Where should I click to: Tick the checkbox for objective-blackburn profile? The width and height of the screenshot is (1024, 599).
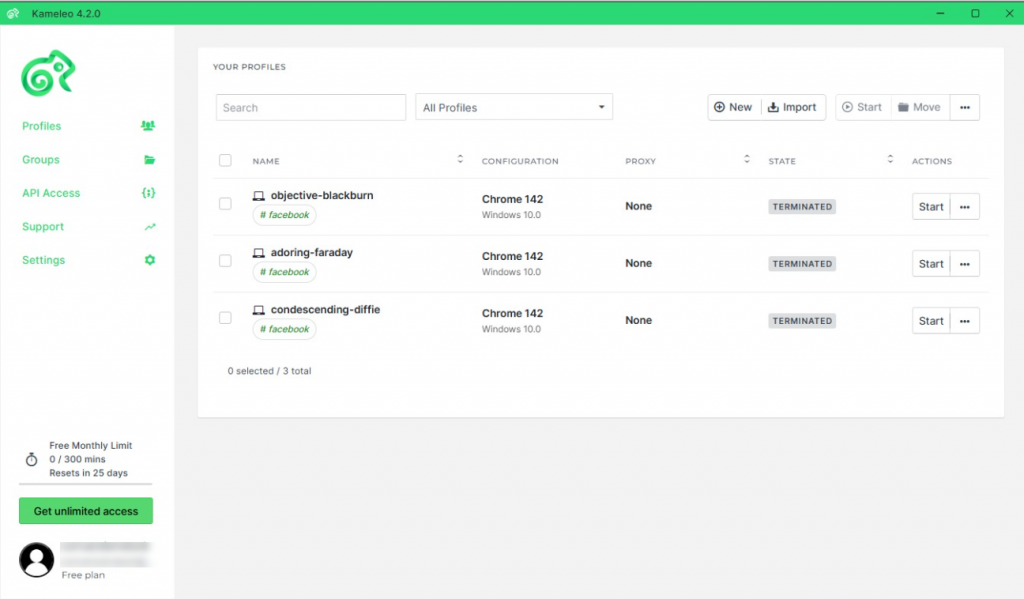pos(225,204)
